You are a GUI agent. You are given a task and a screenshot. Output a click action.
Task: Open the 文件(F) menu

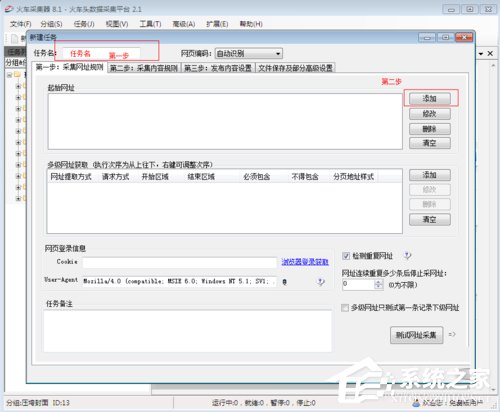20,24
